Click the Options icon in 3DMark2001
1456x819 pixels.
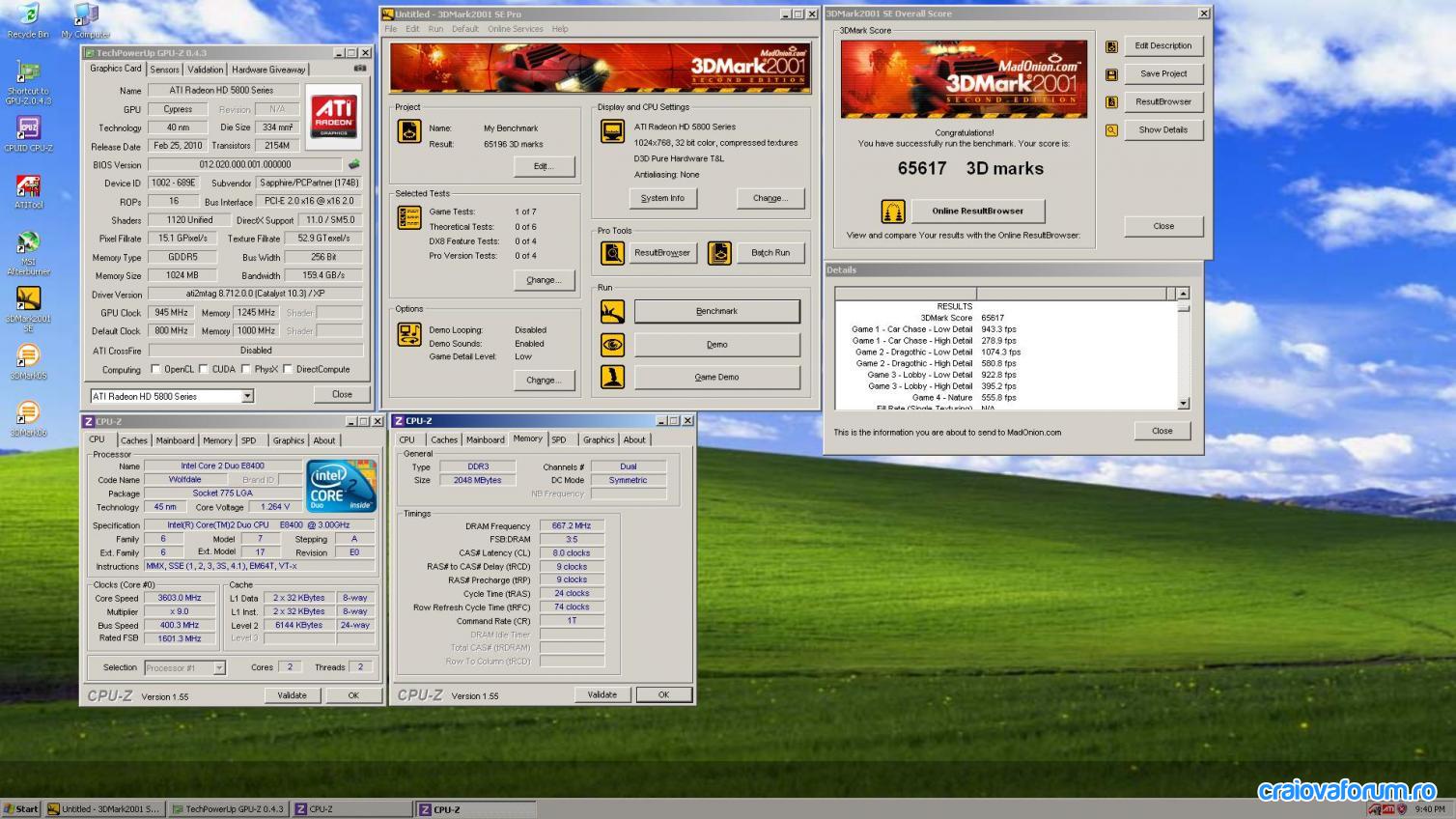coord(409,334)
